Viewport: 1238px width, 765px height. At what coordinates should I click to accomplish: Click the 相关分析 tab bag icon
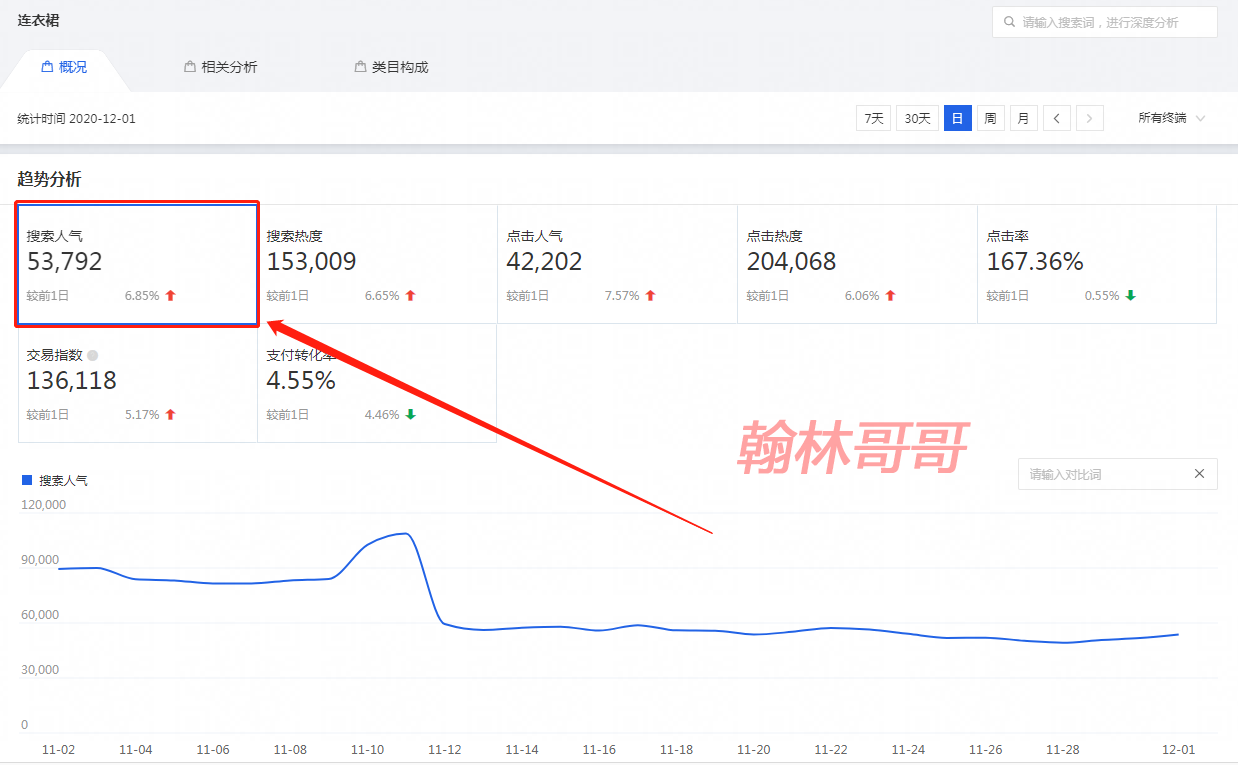pos(190,67)
